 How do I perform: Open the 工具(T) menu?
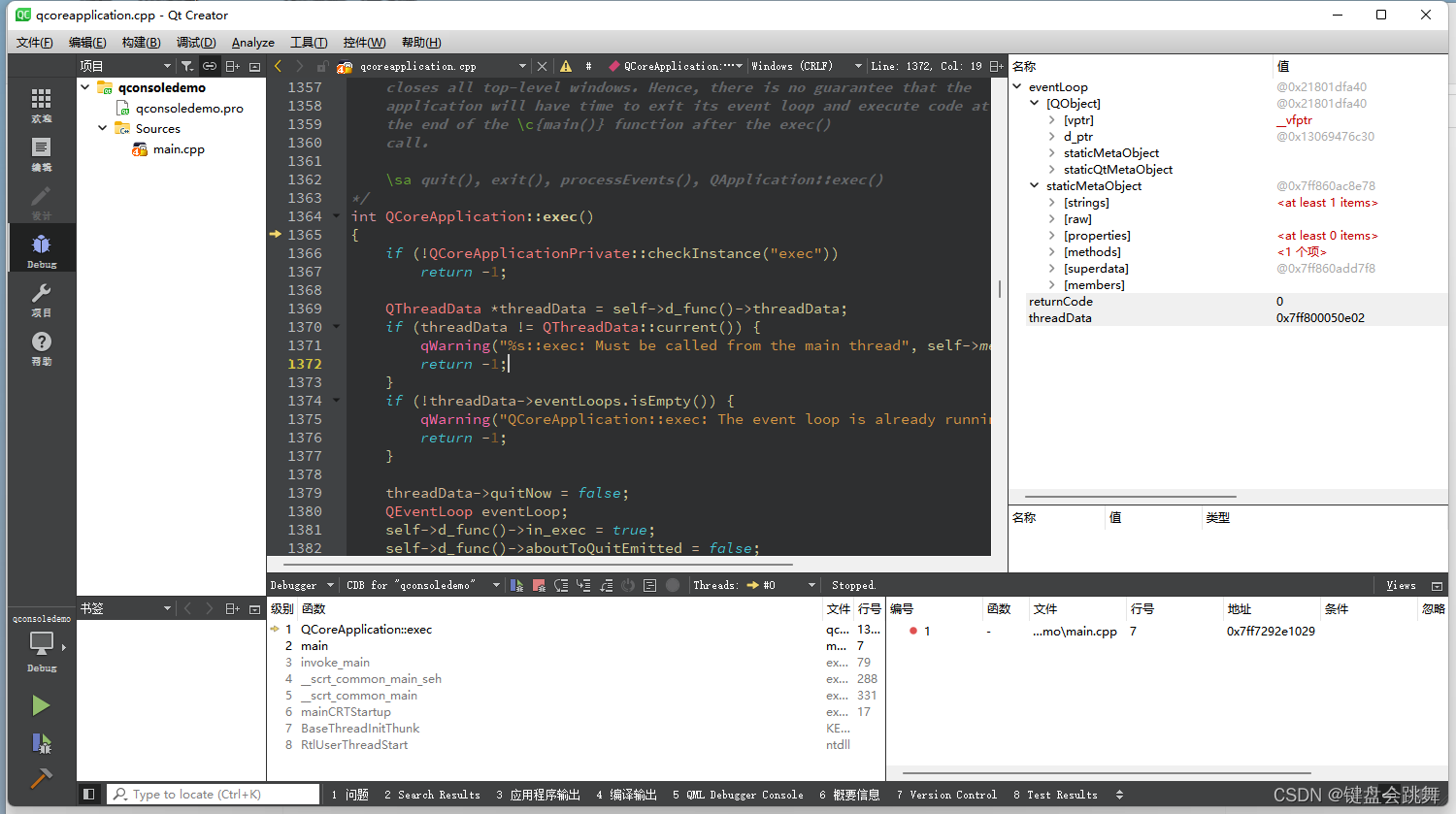click(x=309, y=42)
